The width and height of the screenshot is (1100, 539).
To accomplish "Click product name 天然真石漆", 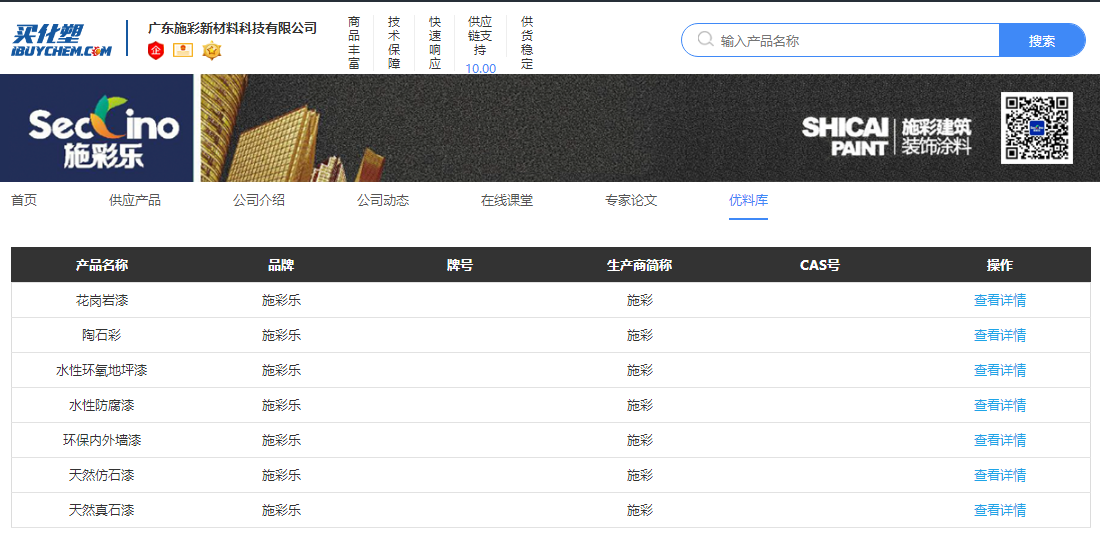I will 102,511.
